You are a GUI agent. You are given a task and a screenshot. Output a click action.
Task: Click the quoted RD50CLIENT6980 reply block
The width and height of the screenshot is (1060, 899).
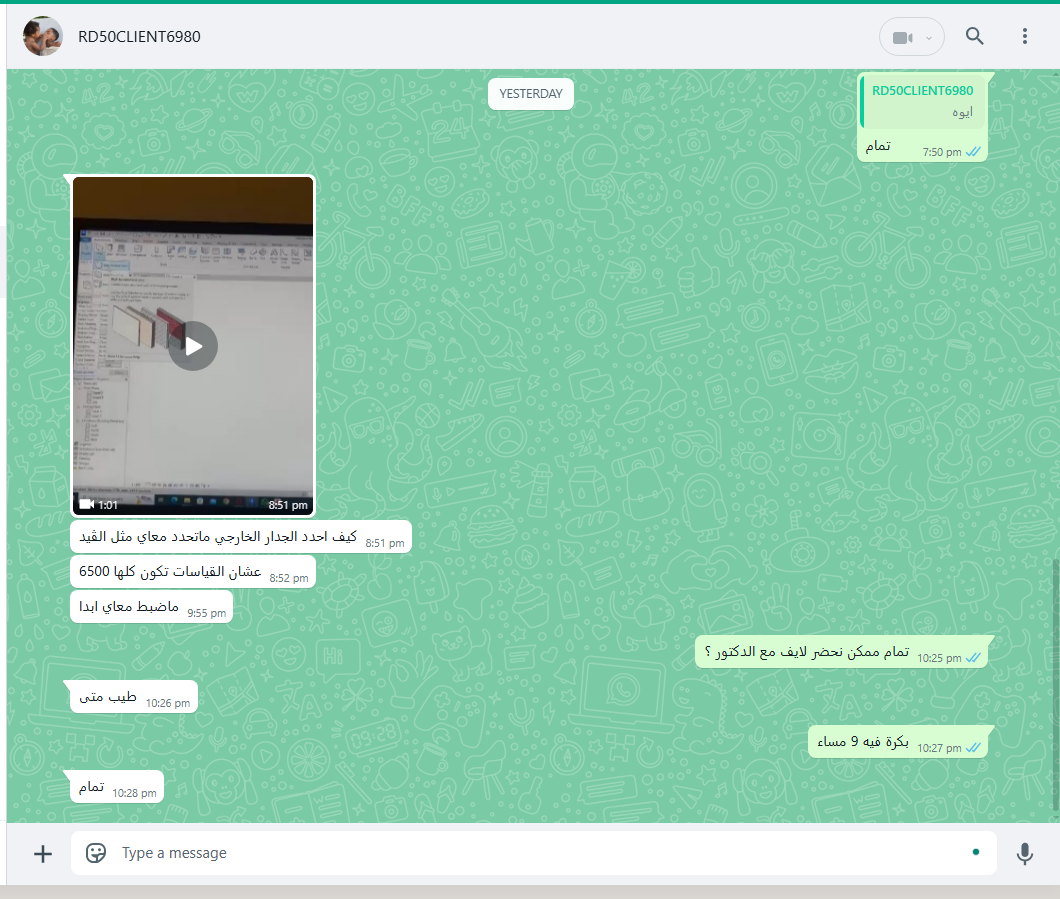923,101
